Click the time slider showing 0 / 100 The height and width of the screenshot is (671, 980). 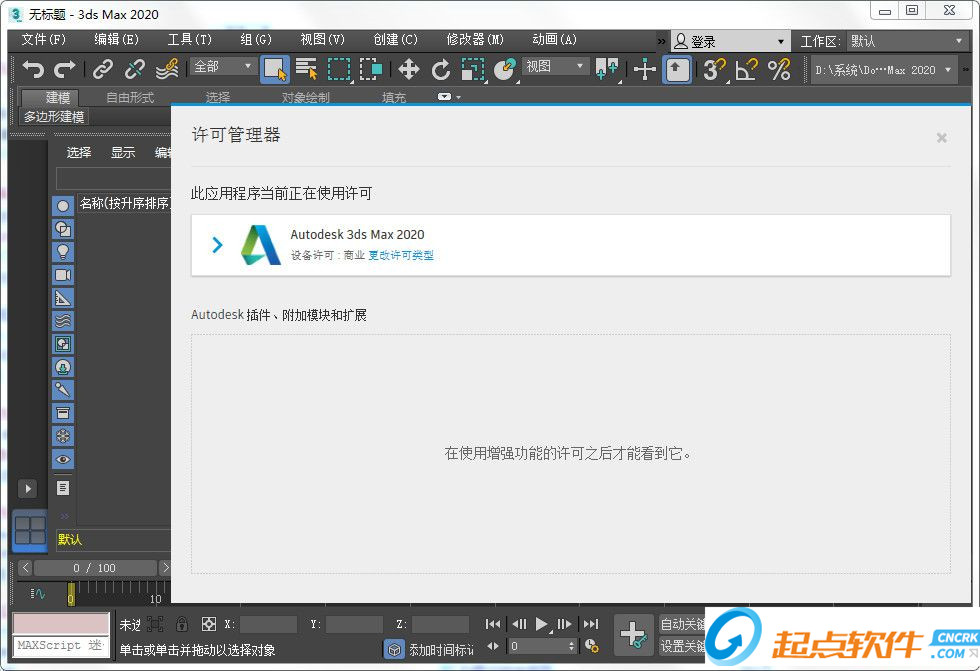pos(95,568)
